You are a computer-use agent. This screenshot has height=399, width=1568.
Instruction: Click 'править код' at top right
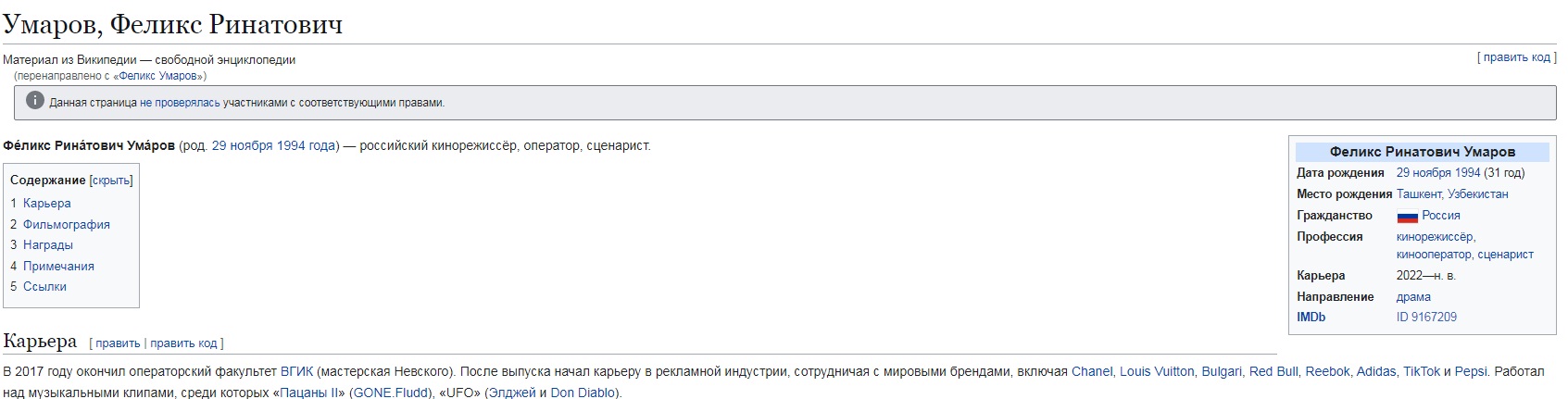point(1516,57)
